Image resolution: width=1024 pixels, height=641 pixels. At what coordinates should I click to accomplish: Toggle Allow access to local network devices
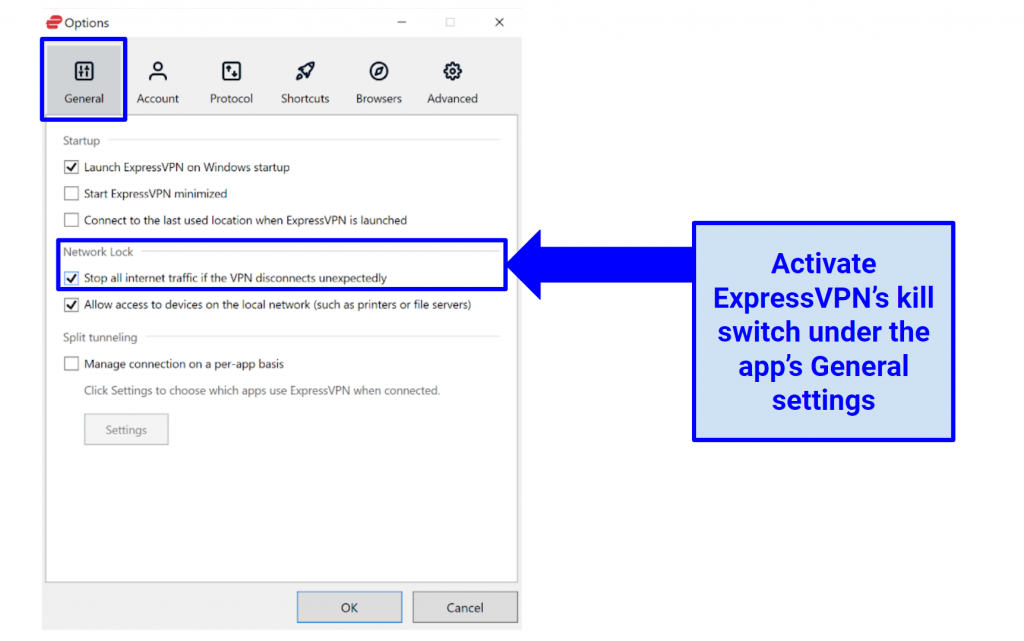71,305
